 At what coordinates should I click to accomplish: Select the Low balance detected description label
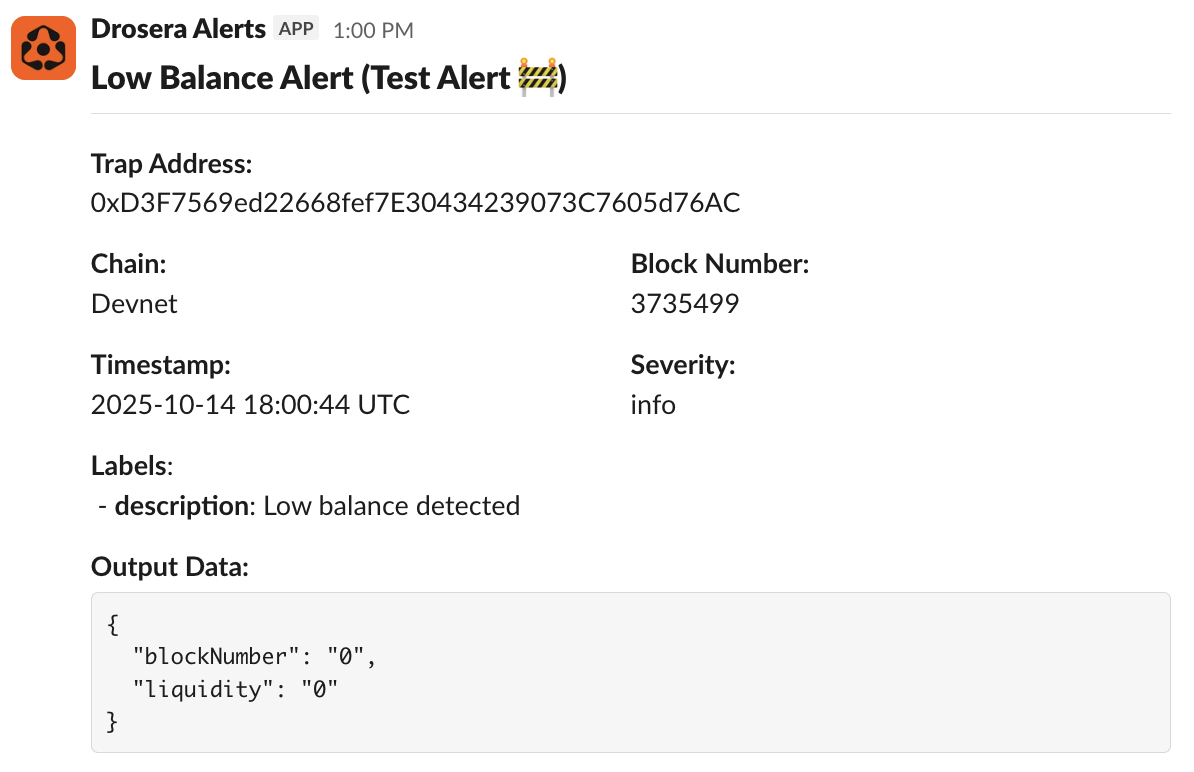pos(391,505)
